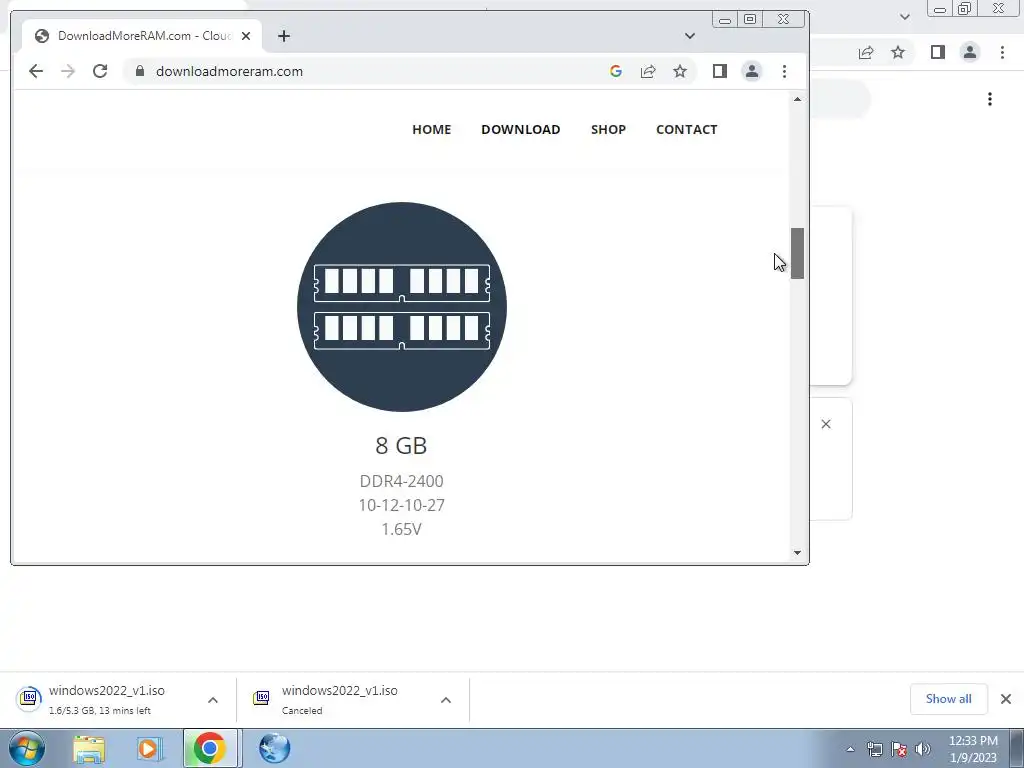Bookmark downloadmoreram.com with star in front window
This screenshot has width=1024, height=768.
point(680,71)
